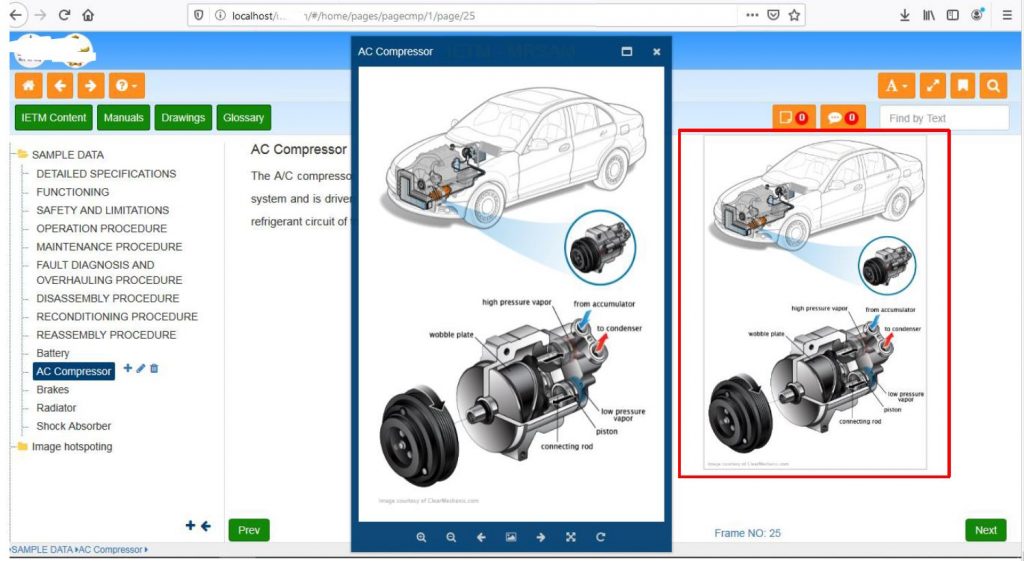Open the orange help question dropdown
Viewport: 1024px width, 561px height.
pos(127,86)
